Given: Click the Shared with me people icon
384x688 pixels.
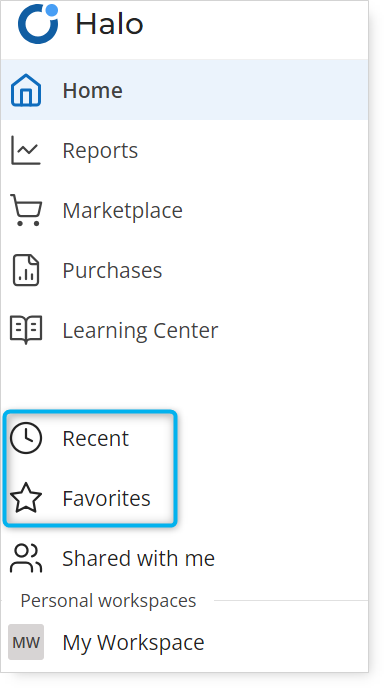Looking at the screenshot, I should click(x=26, y=558).
